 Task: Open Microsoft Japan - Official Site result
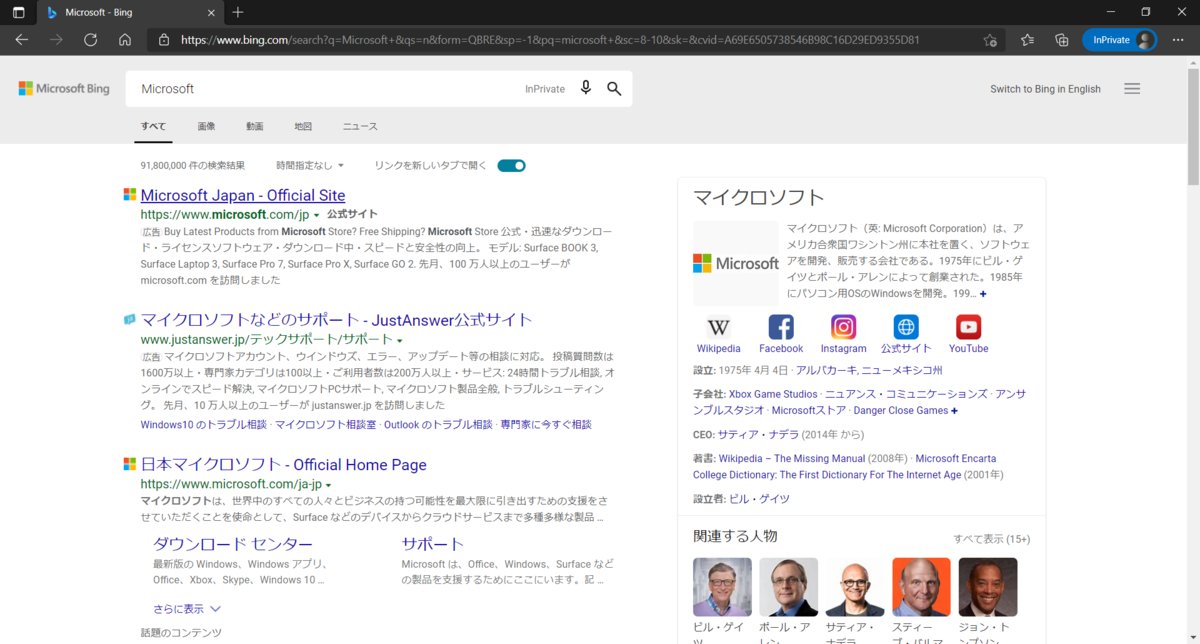243,195
